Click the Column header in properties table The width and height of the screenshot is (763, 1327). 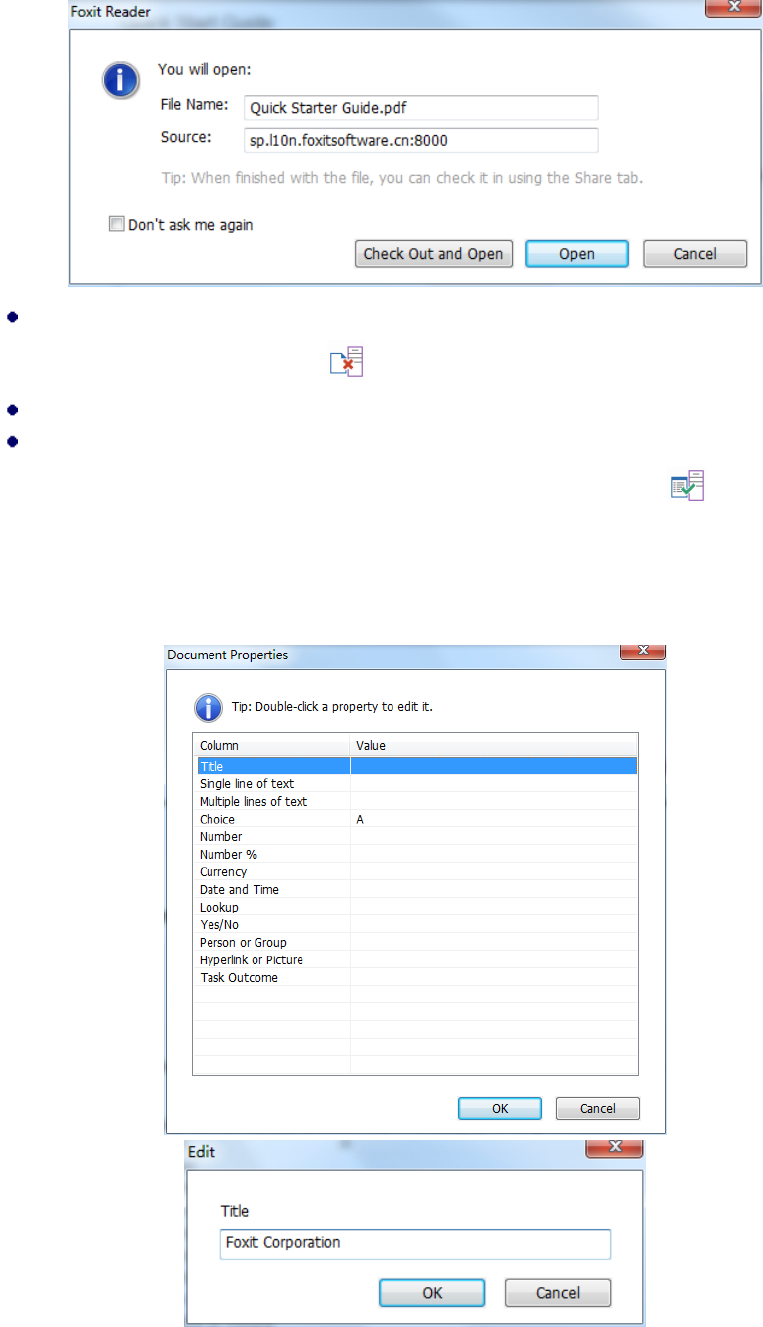click(x=271, y=745)
